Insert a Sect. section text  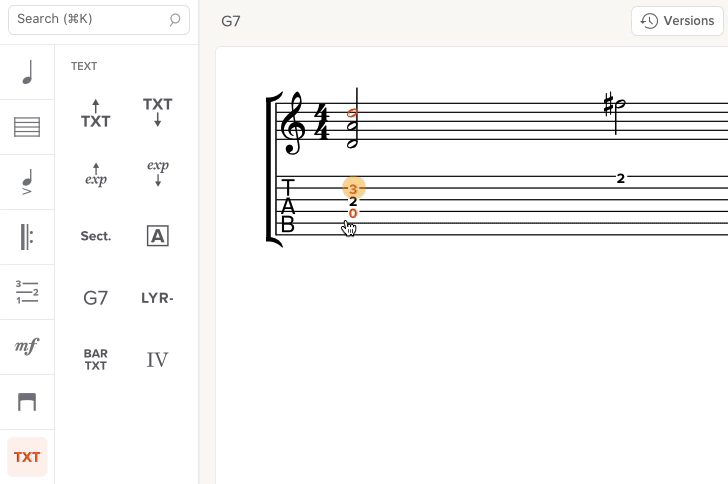pyautogui.click(x=96, y=236)
